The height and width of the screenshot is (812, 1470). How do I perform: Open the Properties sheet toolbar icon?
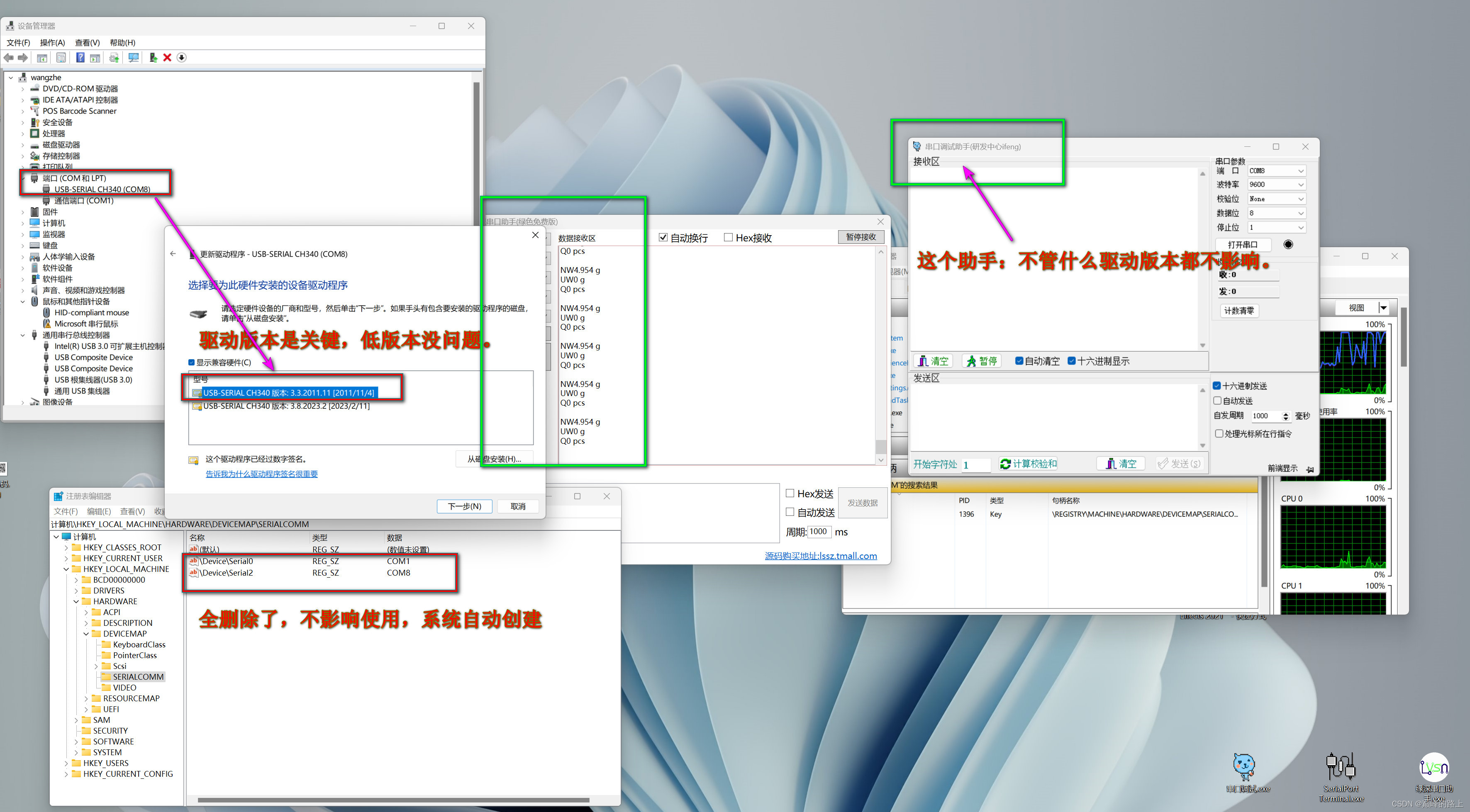point(61,58)
